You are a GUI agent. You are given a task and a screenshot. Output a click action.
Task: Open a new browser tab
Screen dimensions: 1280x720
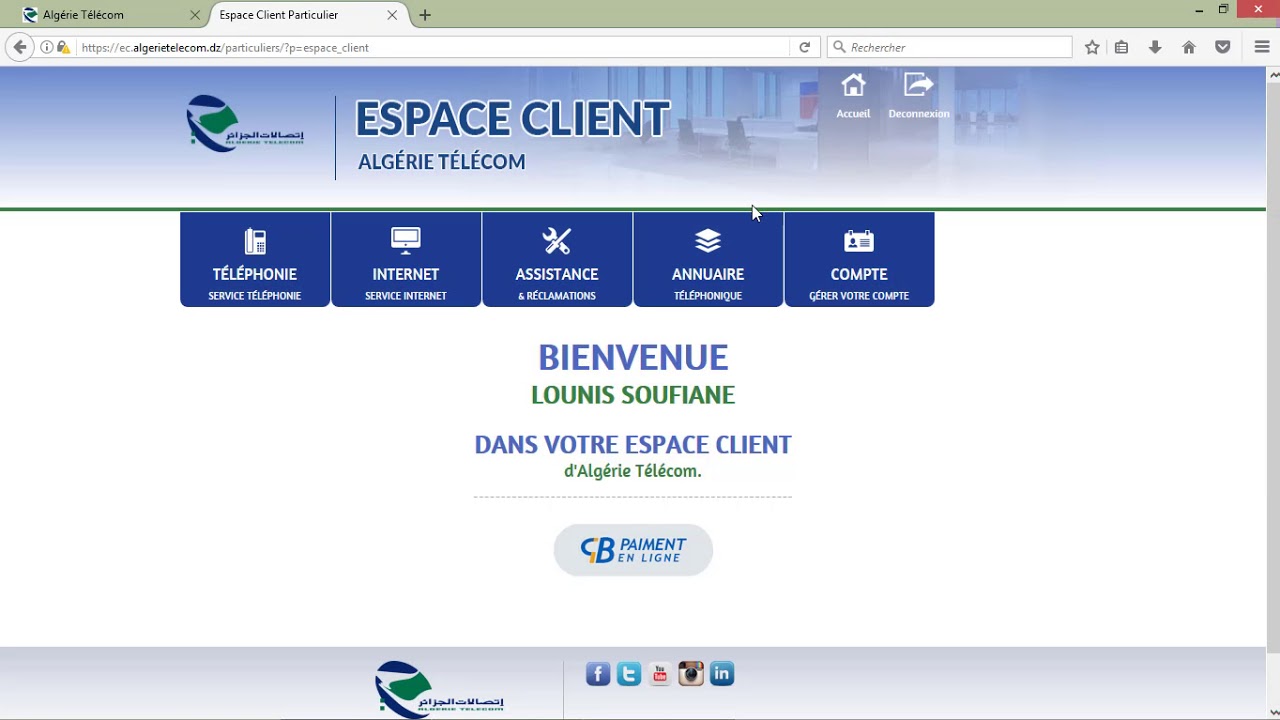click(425, 15)
